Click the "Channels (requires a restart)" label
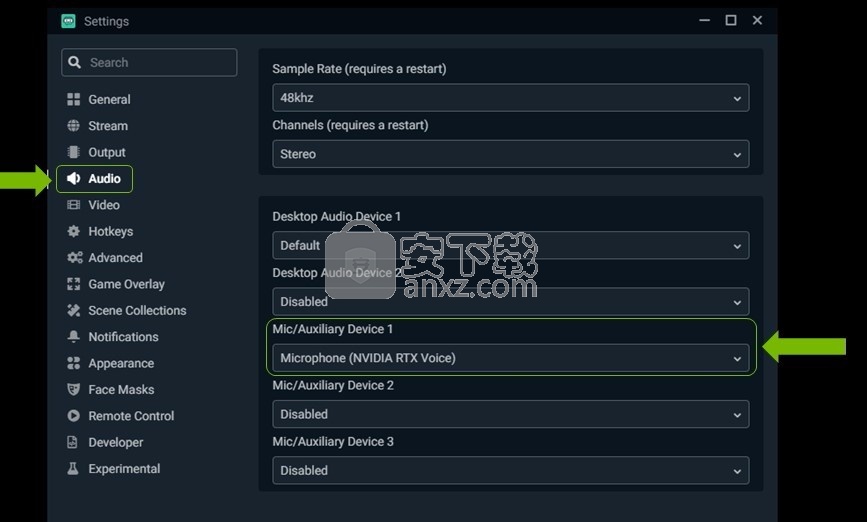867x522 pixels. click(351, 125)
